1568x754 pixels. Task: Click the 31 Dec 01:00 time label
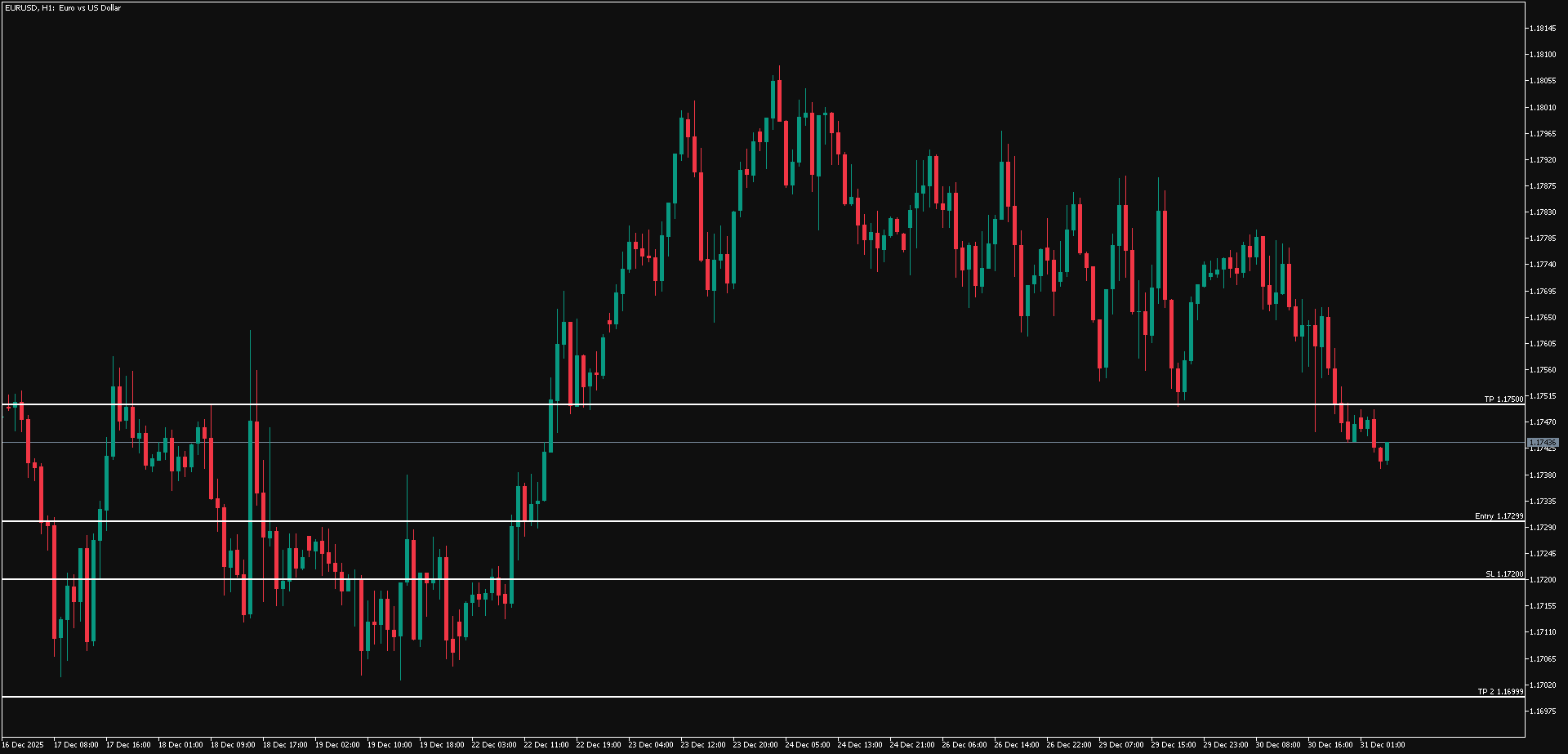pyautogui.click(x=1383, y=745)
